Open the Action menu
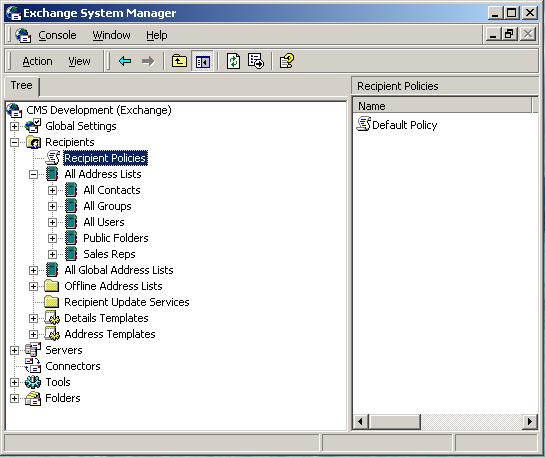545x457 pixels. [x=37, y=62]
